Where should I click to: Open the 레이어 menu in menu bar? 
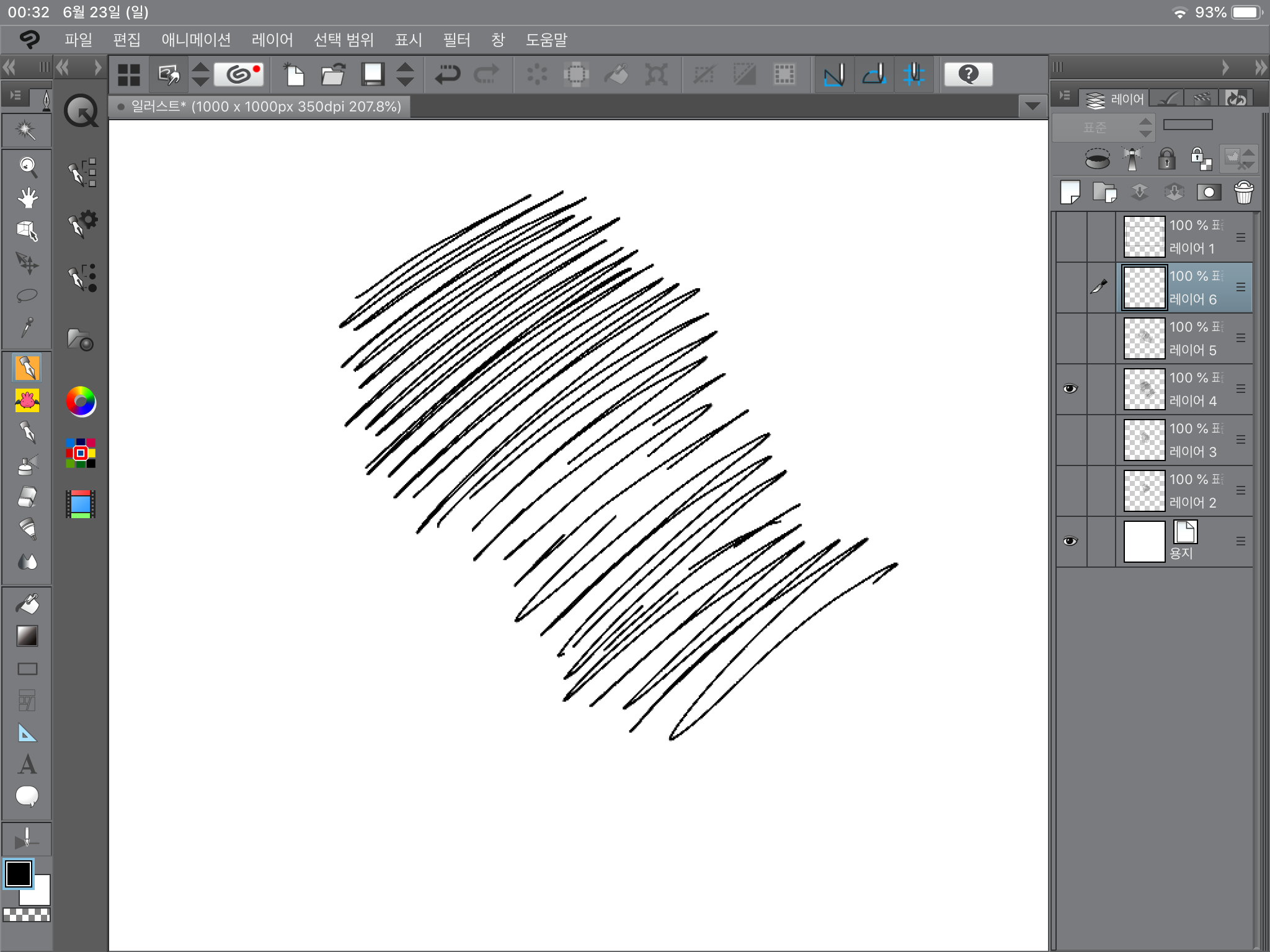272,40
